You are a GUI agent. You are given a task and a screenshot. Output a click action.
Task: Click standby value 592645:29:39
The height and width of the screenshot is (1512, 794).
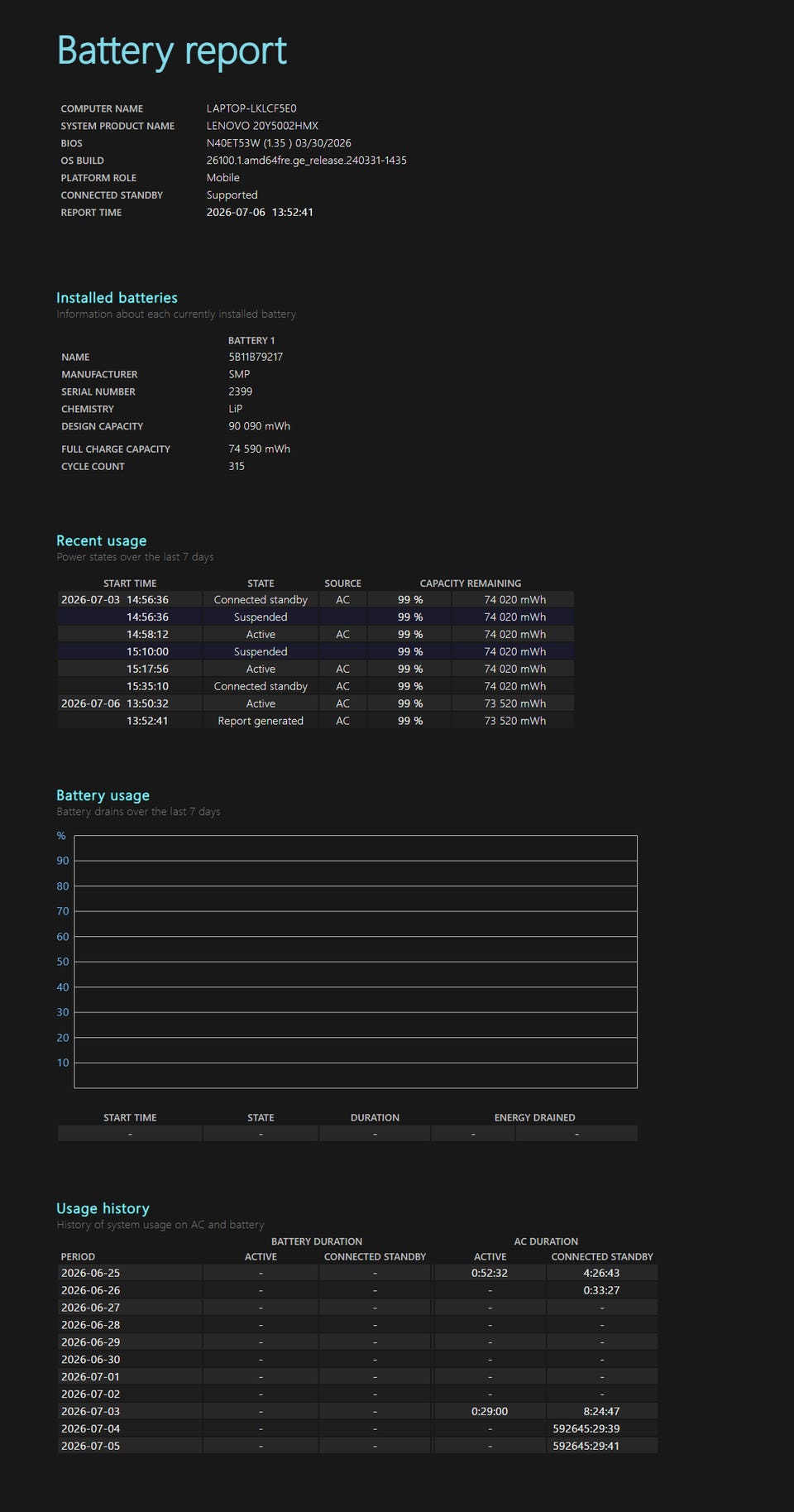coord(586,1430)
